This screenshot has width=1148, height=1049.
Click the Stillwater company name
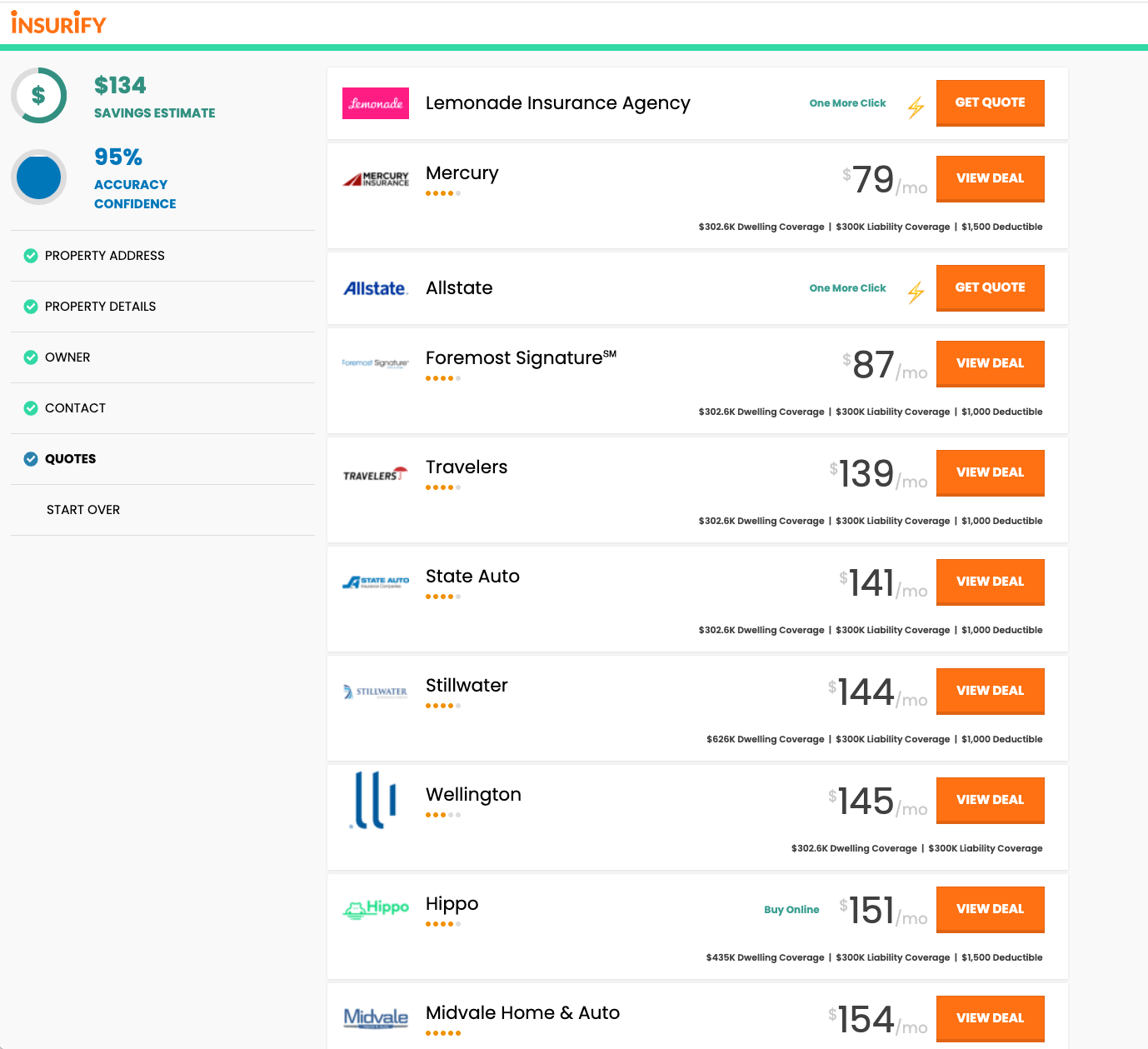(x=467, y=686)
